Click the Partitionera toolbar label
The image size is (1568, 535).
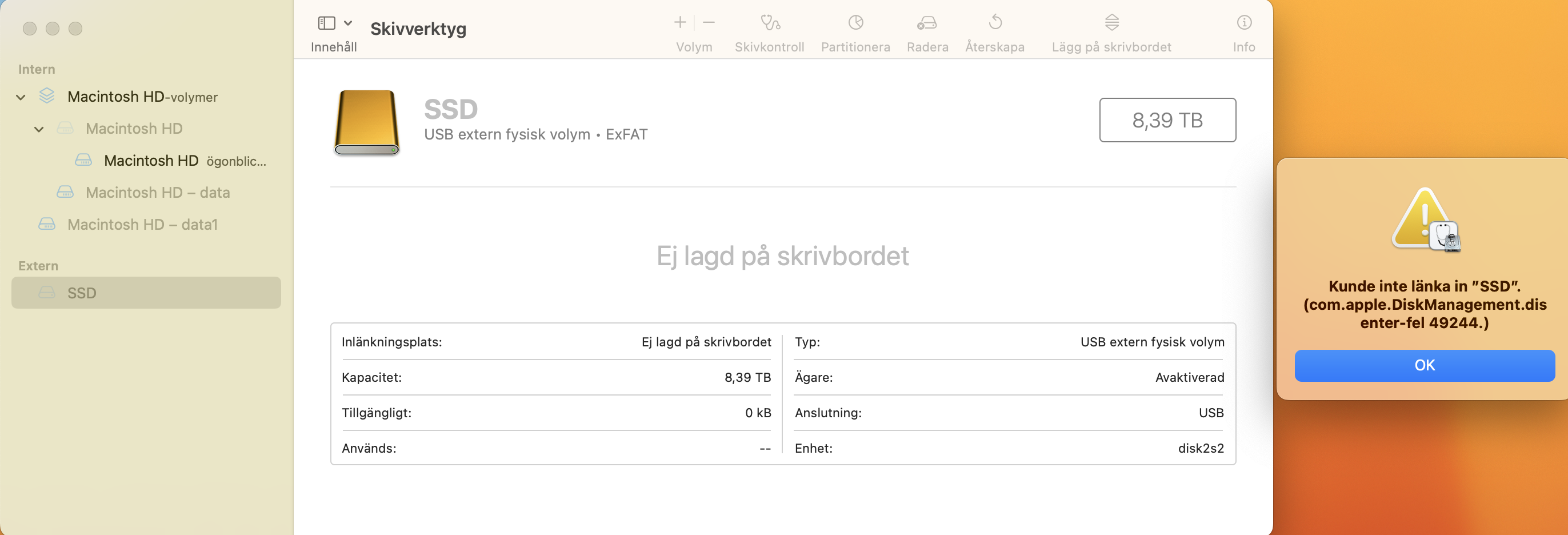[x=855, y=47]
